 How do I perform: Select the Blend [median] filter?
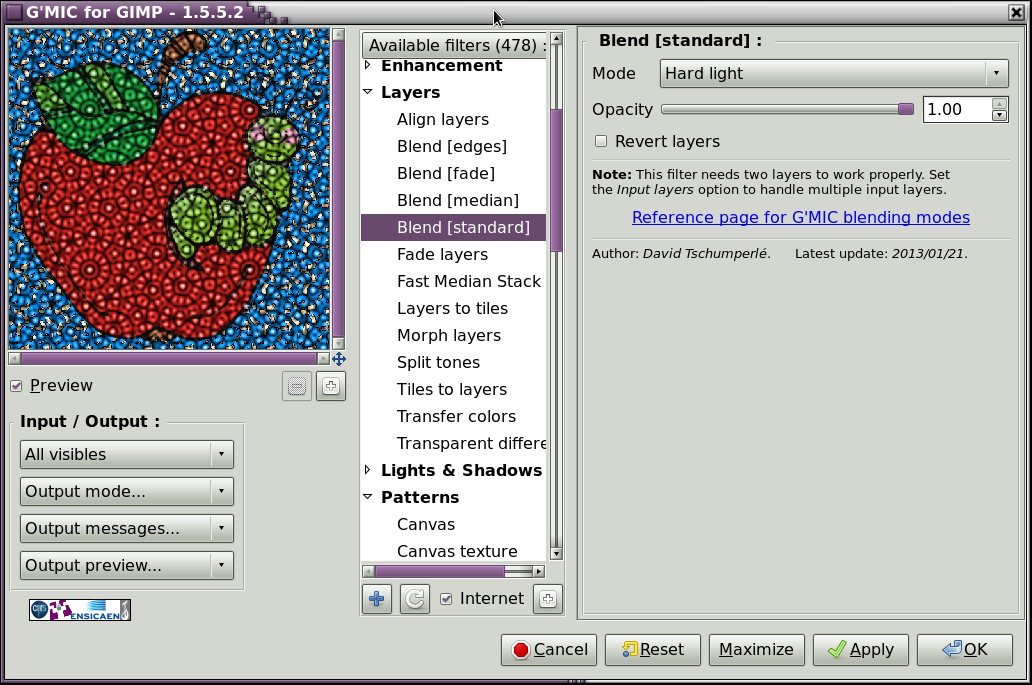(453, 200)
